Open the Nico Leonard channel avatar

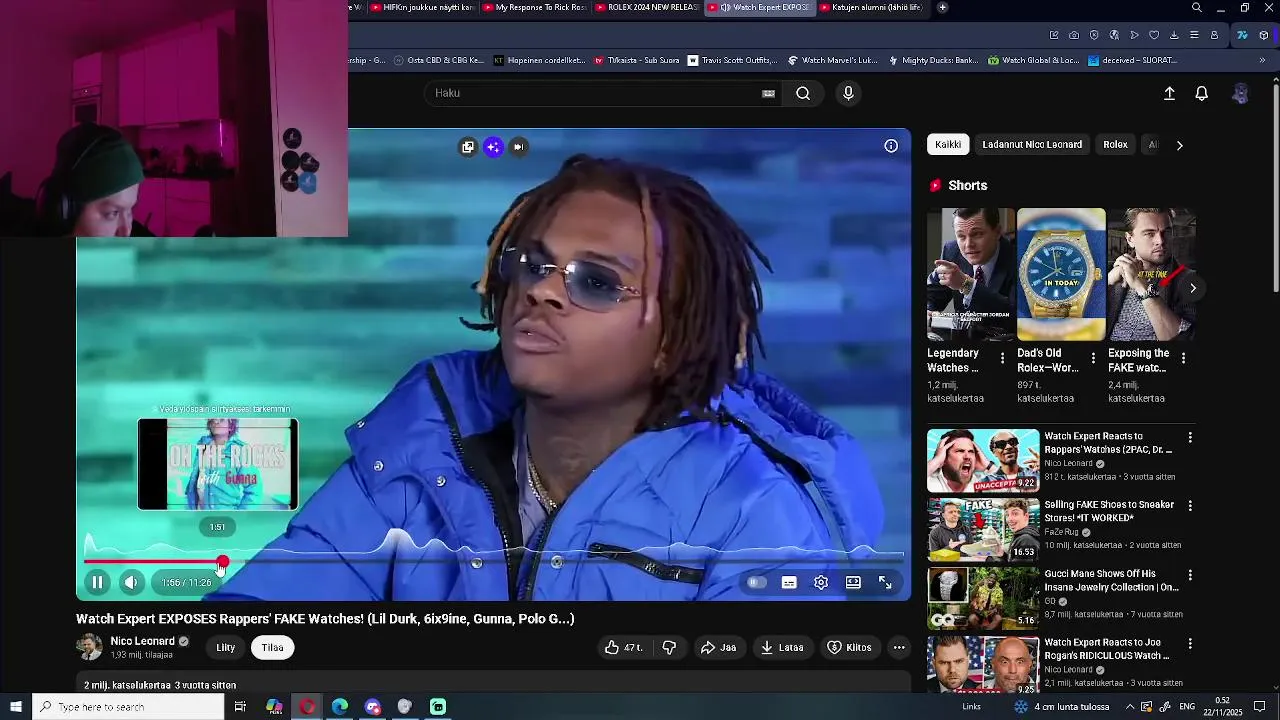click(89, 647)
